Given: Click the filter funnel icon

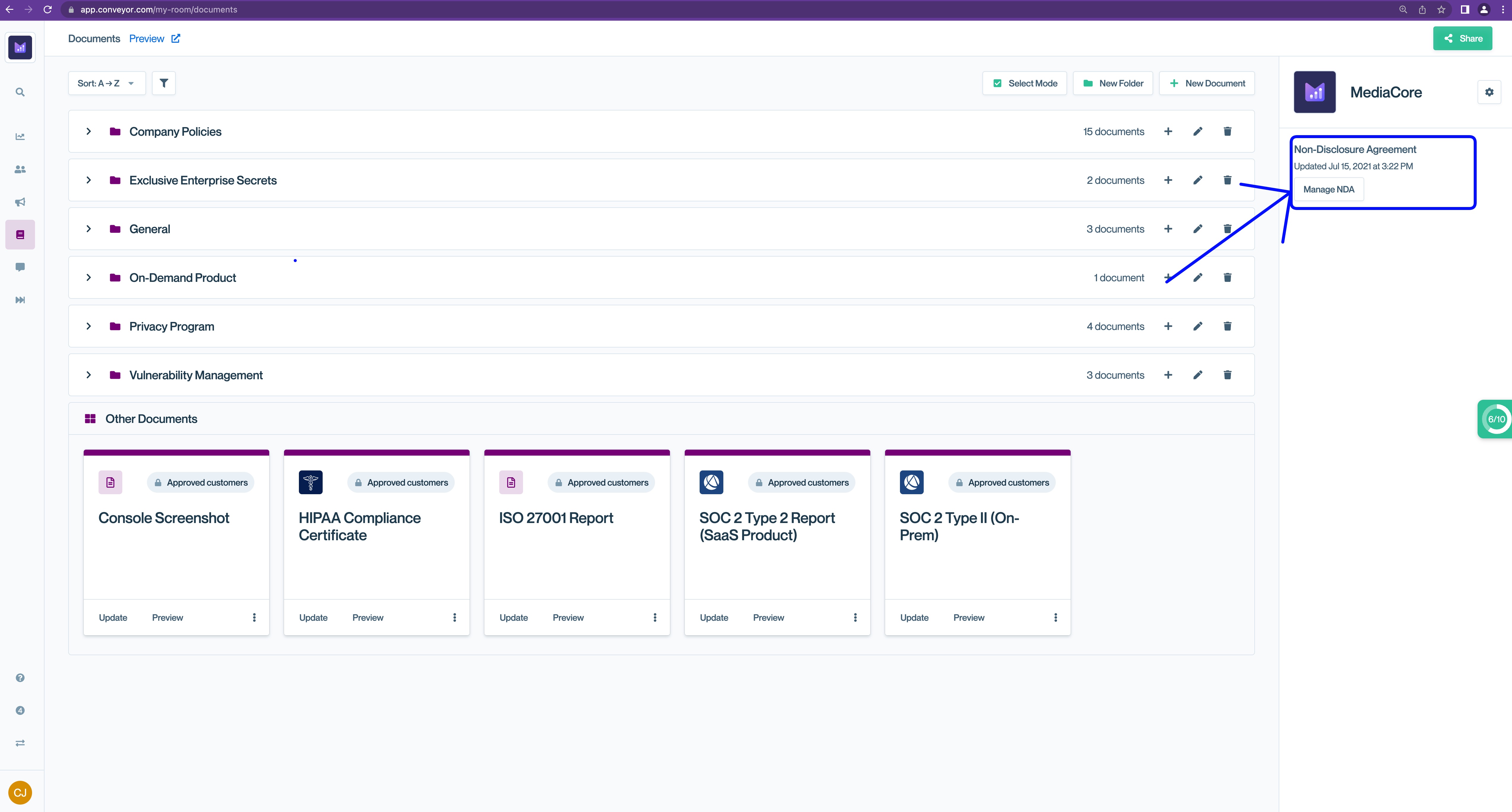Looking at the screenshot, I should click(x=164, y=83).
